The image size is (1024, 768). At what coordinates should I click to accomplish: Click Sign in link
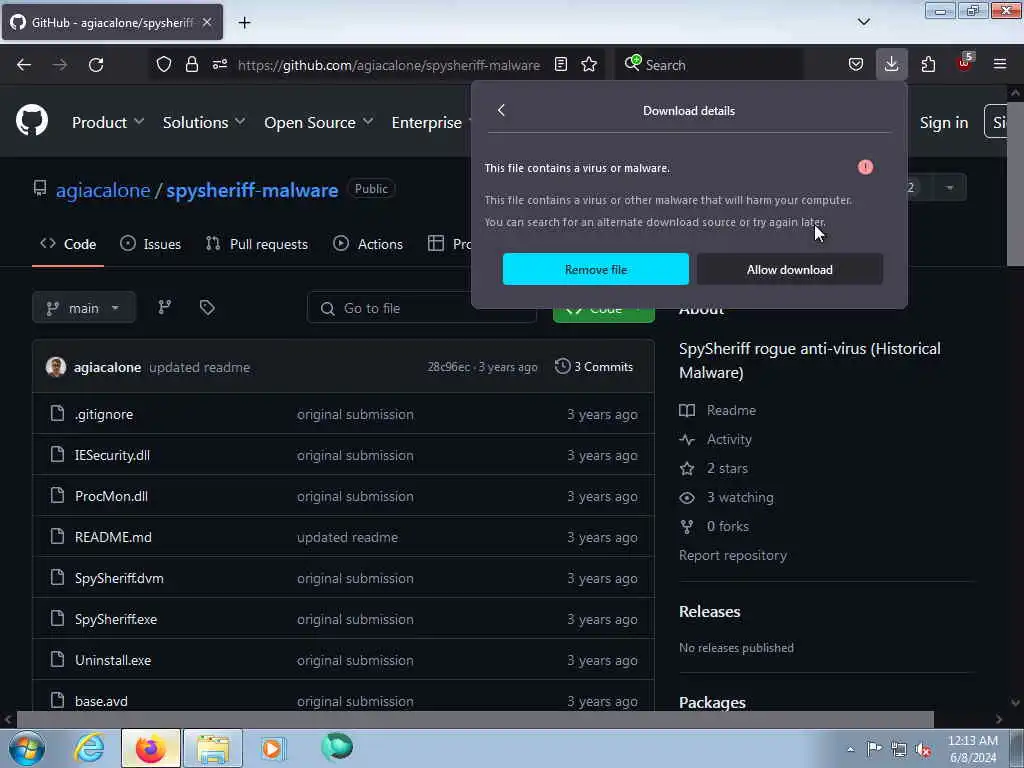coord(944,122)
